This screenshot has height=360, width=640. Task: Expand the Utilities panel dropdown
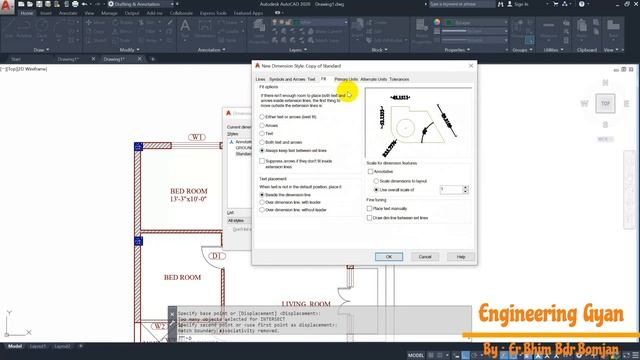pyautogui.click(x=553, y=50)
